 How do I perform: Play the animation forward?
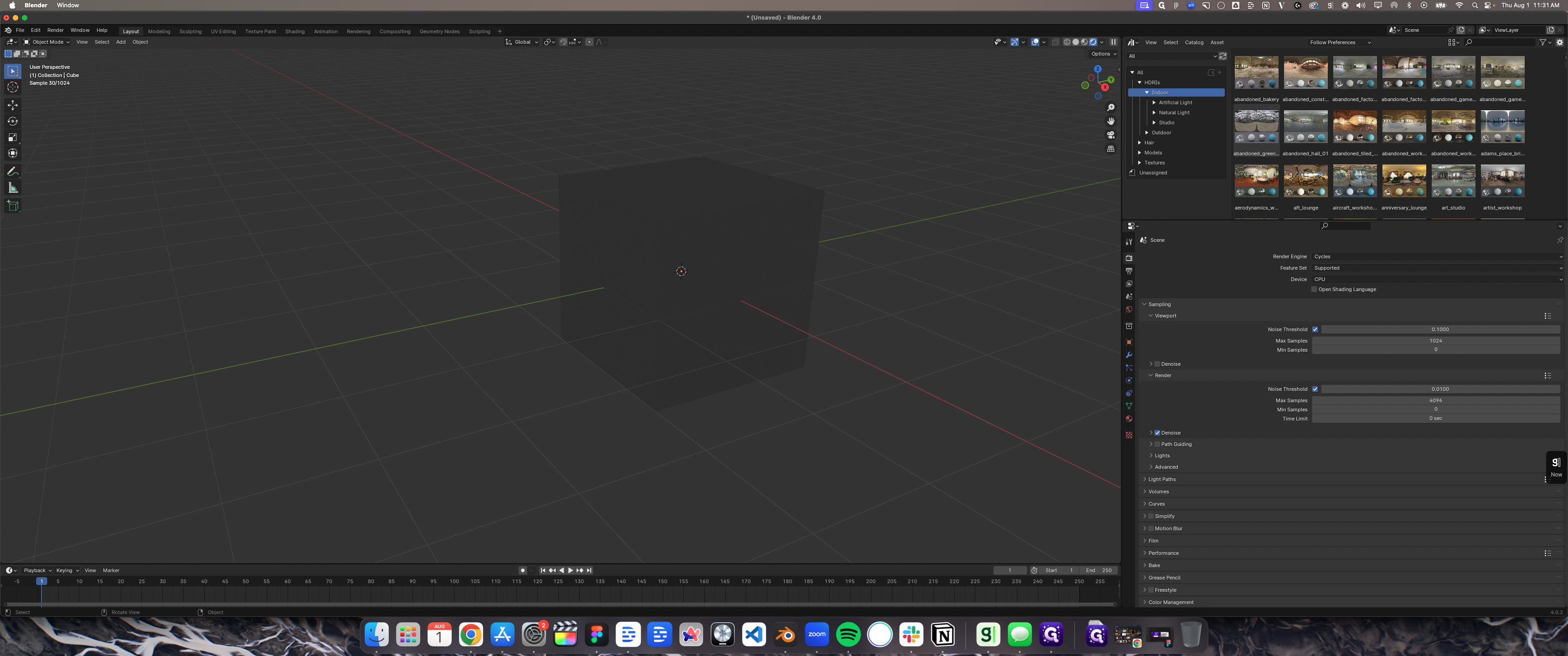(x=570, y=570)
